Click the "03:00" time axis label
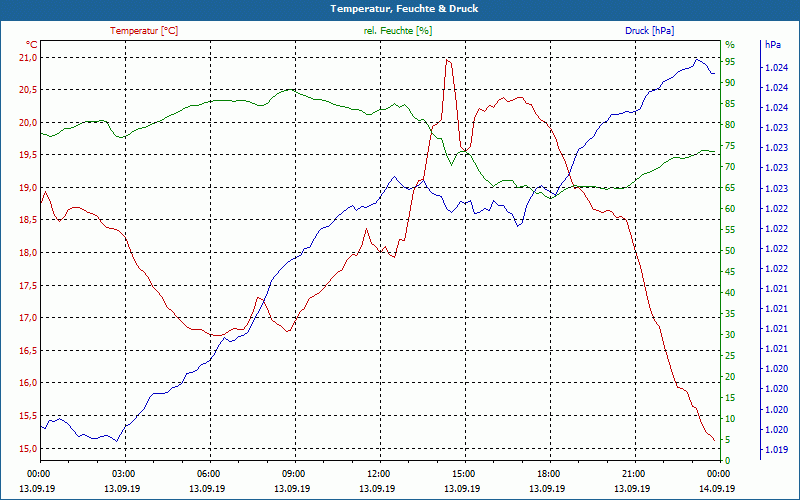800x500 pixels. 123,473
